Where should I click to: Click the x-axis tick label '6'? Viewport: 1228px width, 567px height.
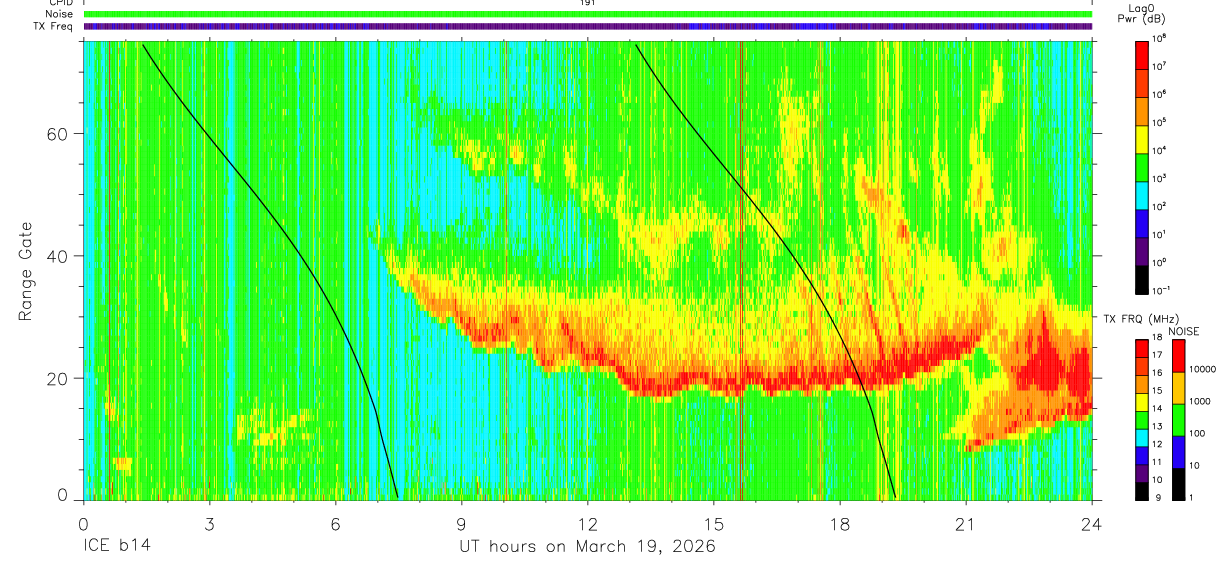336,524
